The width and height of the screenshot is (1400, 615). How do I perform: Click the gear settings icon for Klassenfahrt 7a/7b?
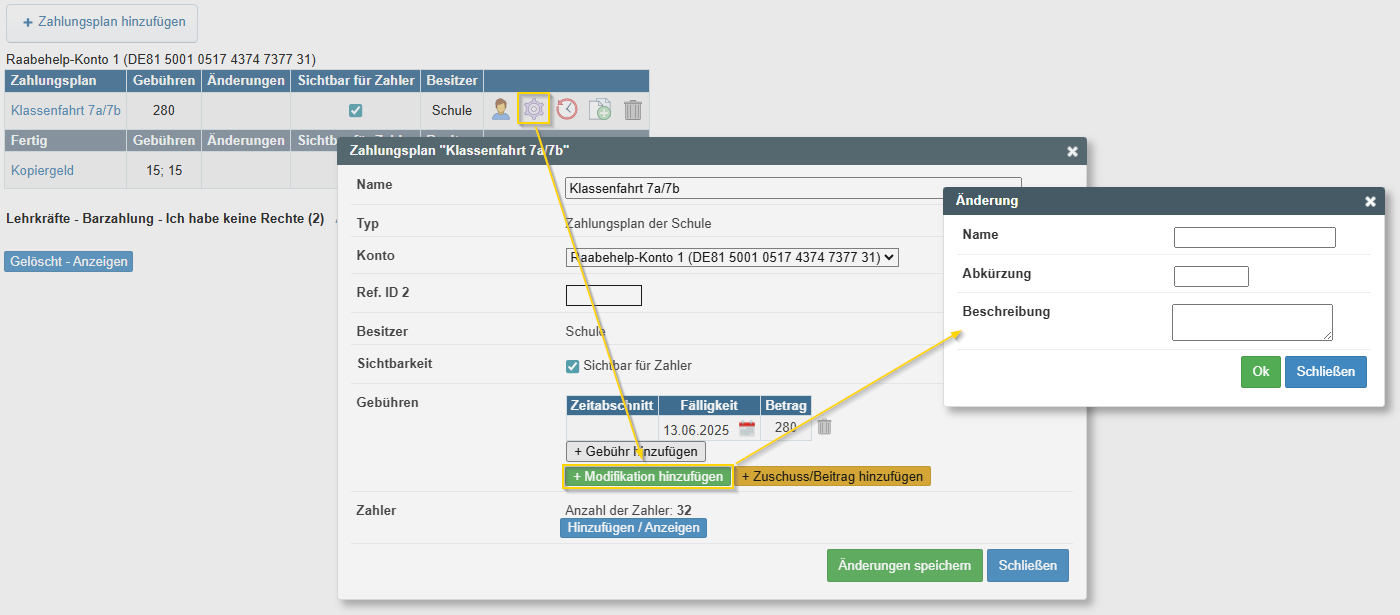coord(534,109)
